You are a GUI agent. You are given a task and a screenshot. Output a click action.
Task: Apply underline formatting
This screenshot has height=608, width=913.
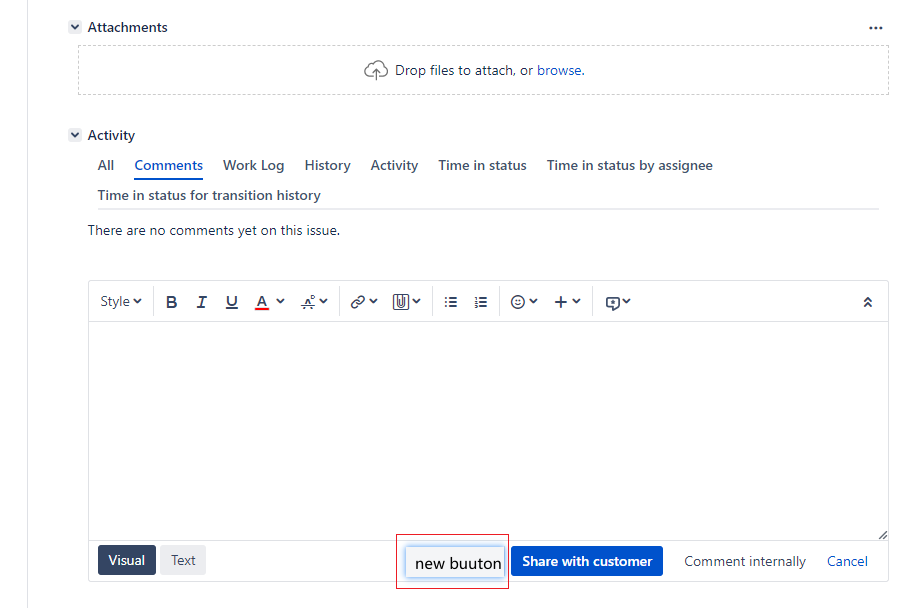(x=231, y=301)
